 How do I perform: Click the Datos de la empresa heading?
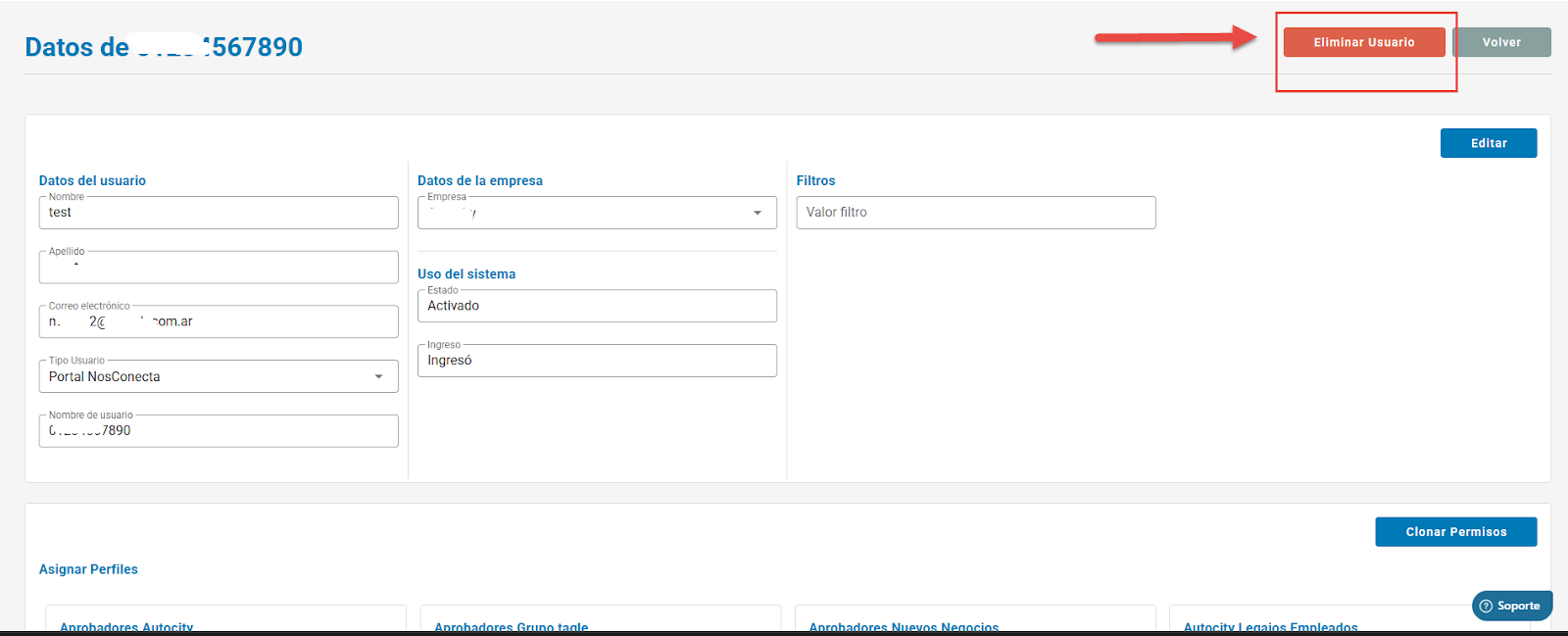(480, 180)
